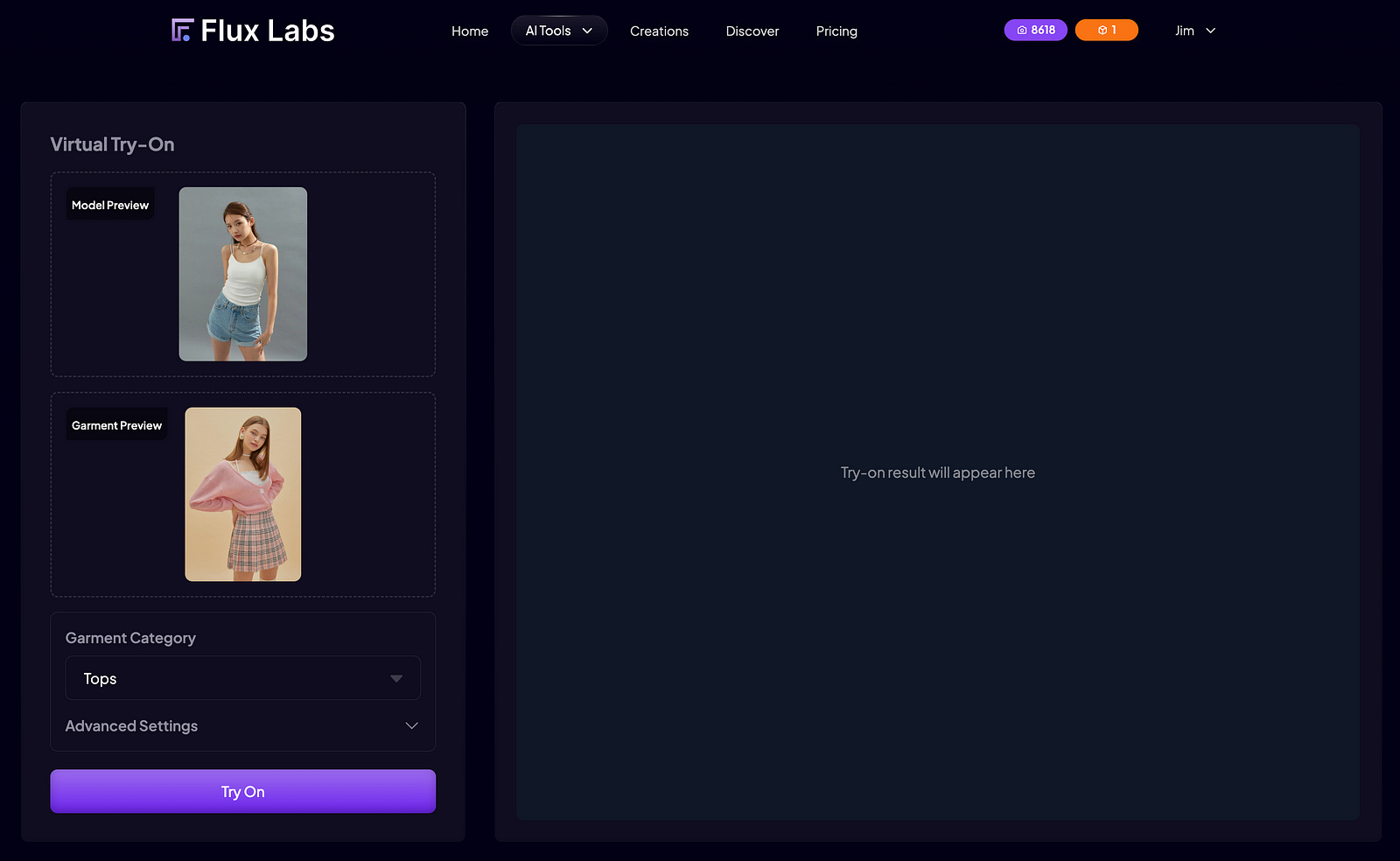Screen dimensions: 1400x861
Task: Open the Discover page
Action: tap(752, 31)
